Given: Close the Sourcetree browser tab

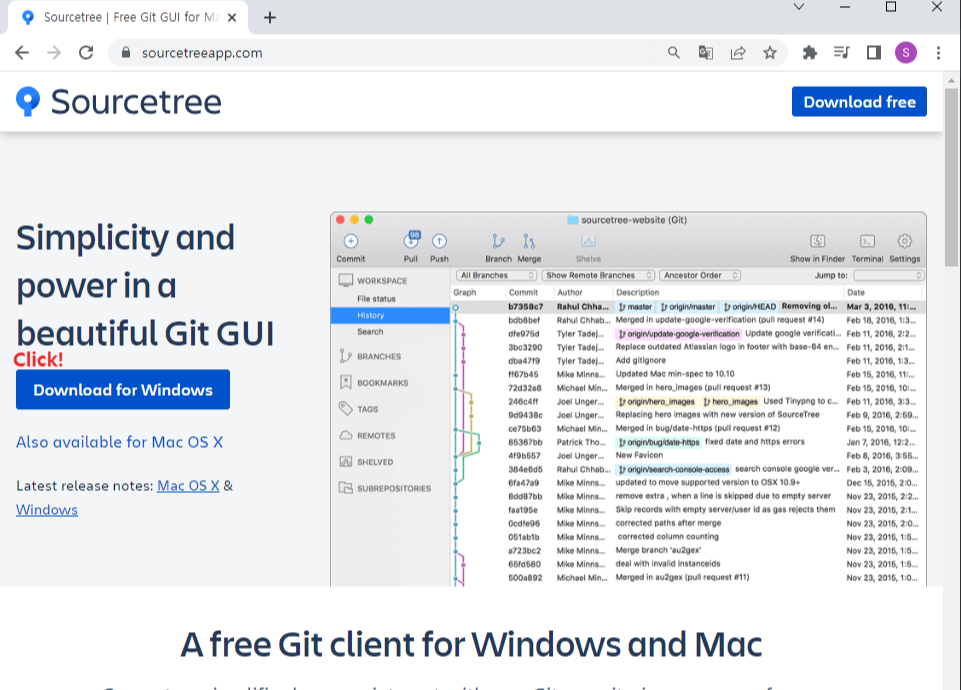Looking at the screenshot, I should [232, 18].
